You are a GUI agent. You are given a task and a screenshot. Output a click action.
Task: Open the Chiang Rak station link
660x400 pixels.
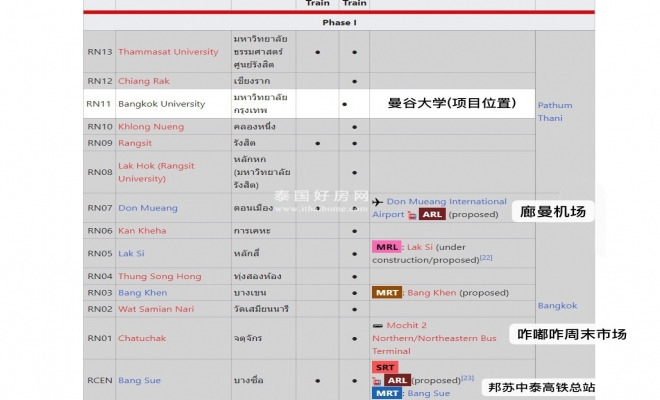coord(144,81)
